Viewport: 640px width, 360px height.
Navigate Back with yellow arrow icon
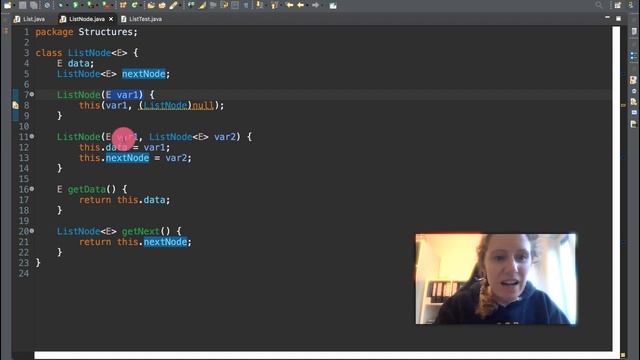(301, 5)
